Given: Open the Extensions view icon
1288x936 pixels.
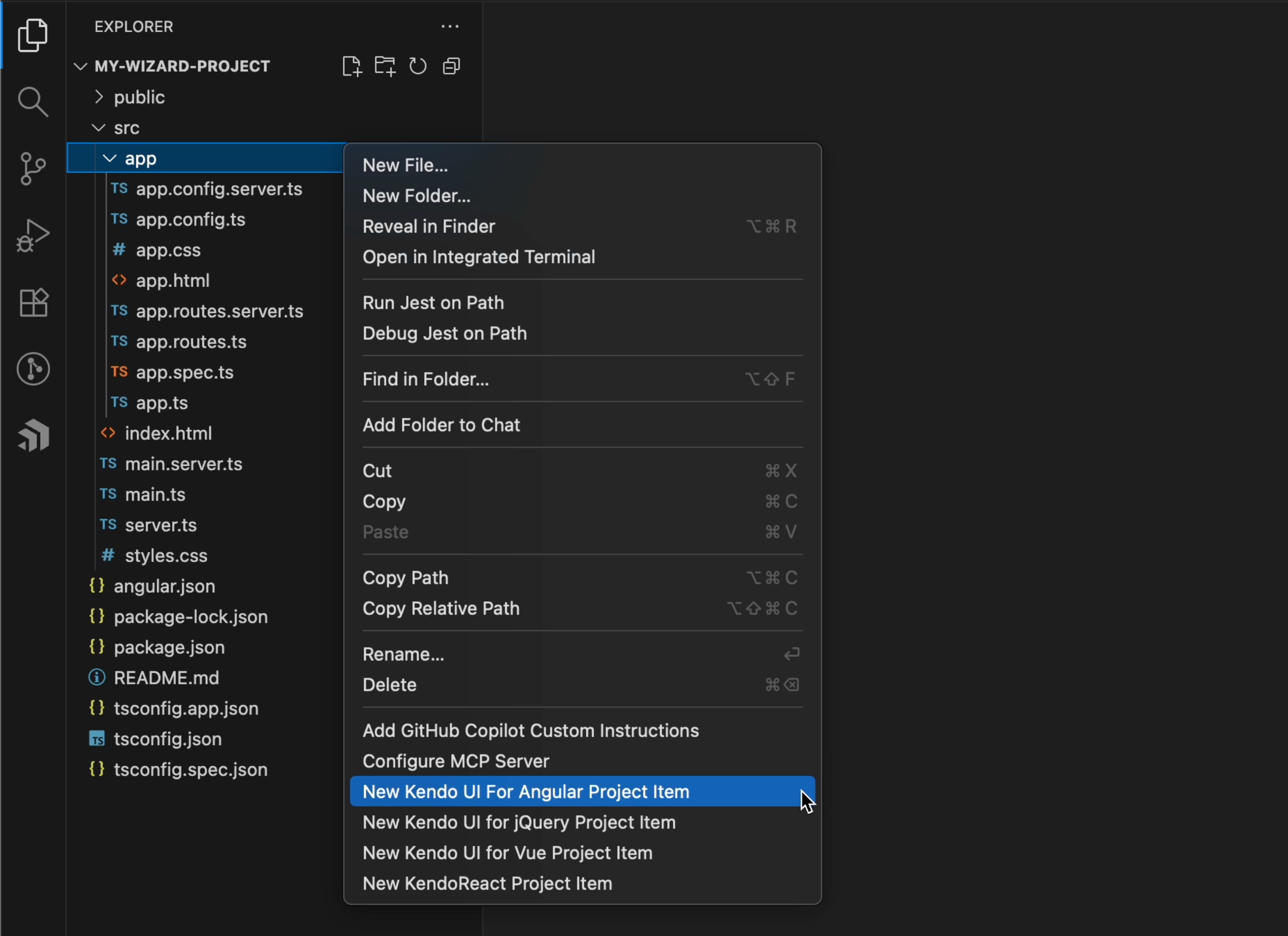Looking at the screenshot, I should coord(32,303).
